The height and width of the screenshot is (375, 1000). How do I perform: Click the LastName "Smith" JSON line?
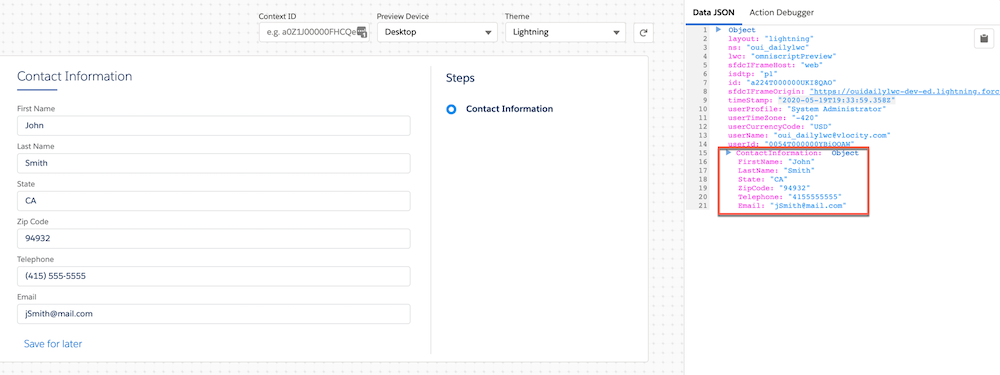pyautogui.click(x=776, y=171)
